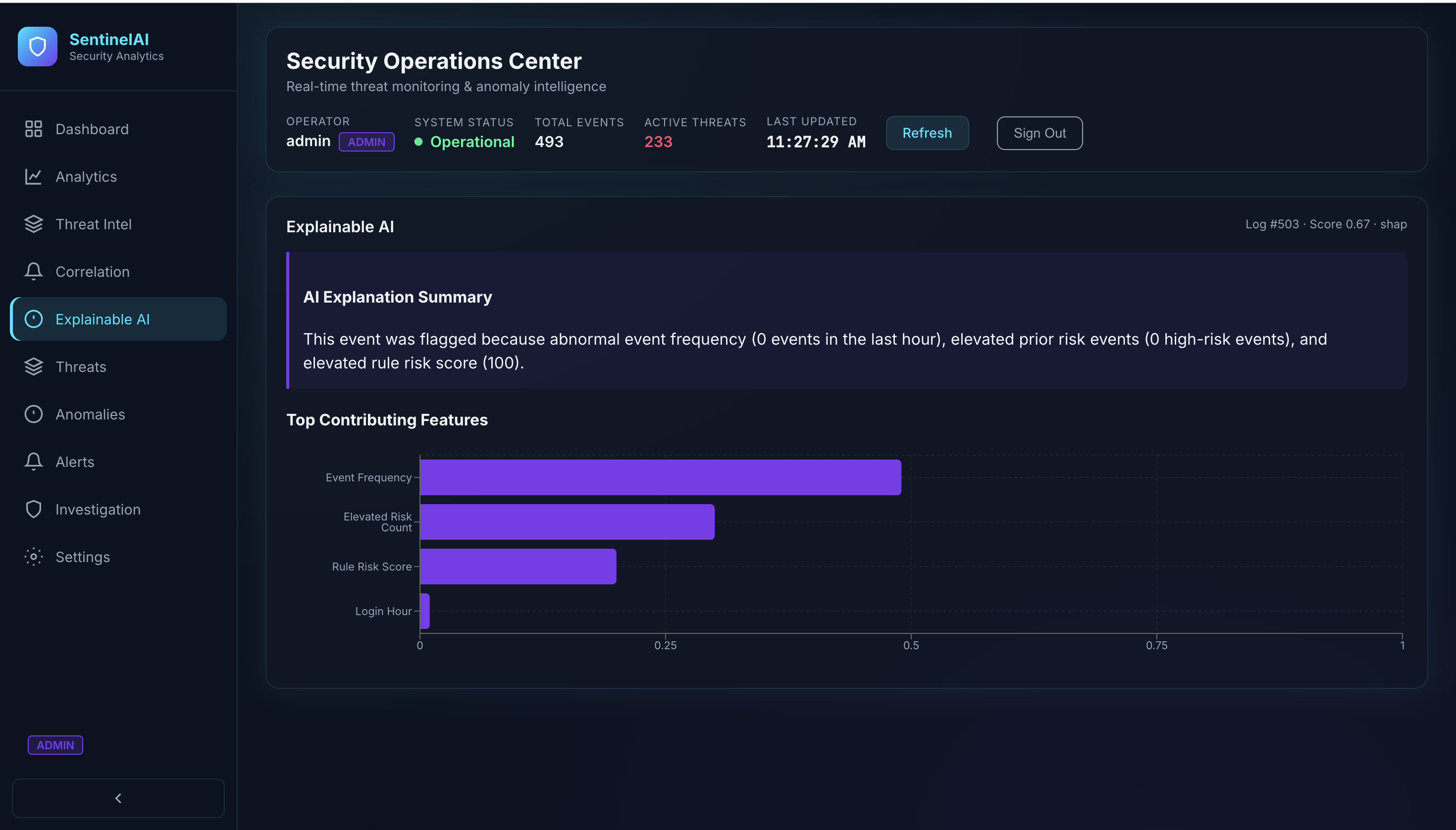Click the 'Log #503 · Score 0.67 · shap' text
Screen dimensions: 1456x830
tap(1325, 225)
